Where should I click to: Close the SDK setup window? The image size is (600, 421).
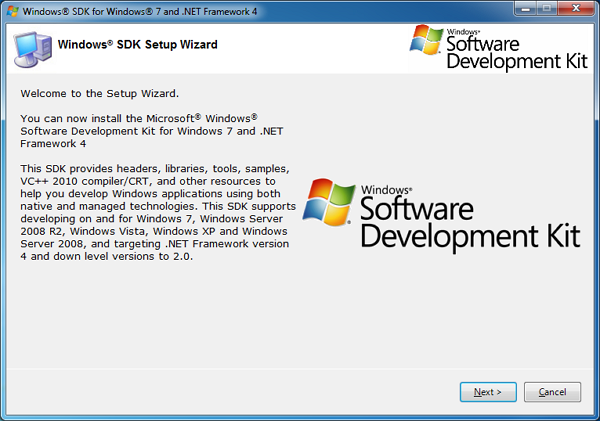[x=576, y=8]
